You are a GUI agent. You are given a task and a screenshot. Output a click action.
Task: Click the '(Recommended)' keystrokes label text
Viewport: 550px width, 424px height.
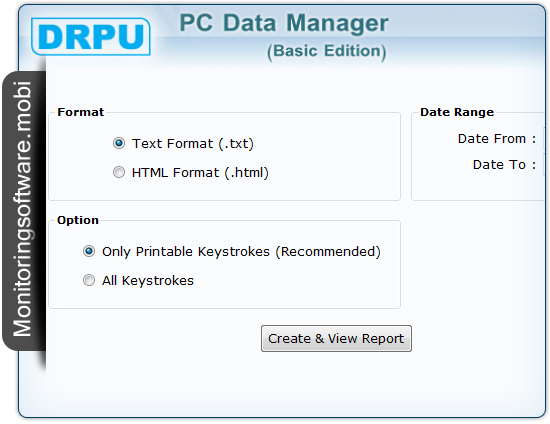click(x=328, y=251)
